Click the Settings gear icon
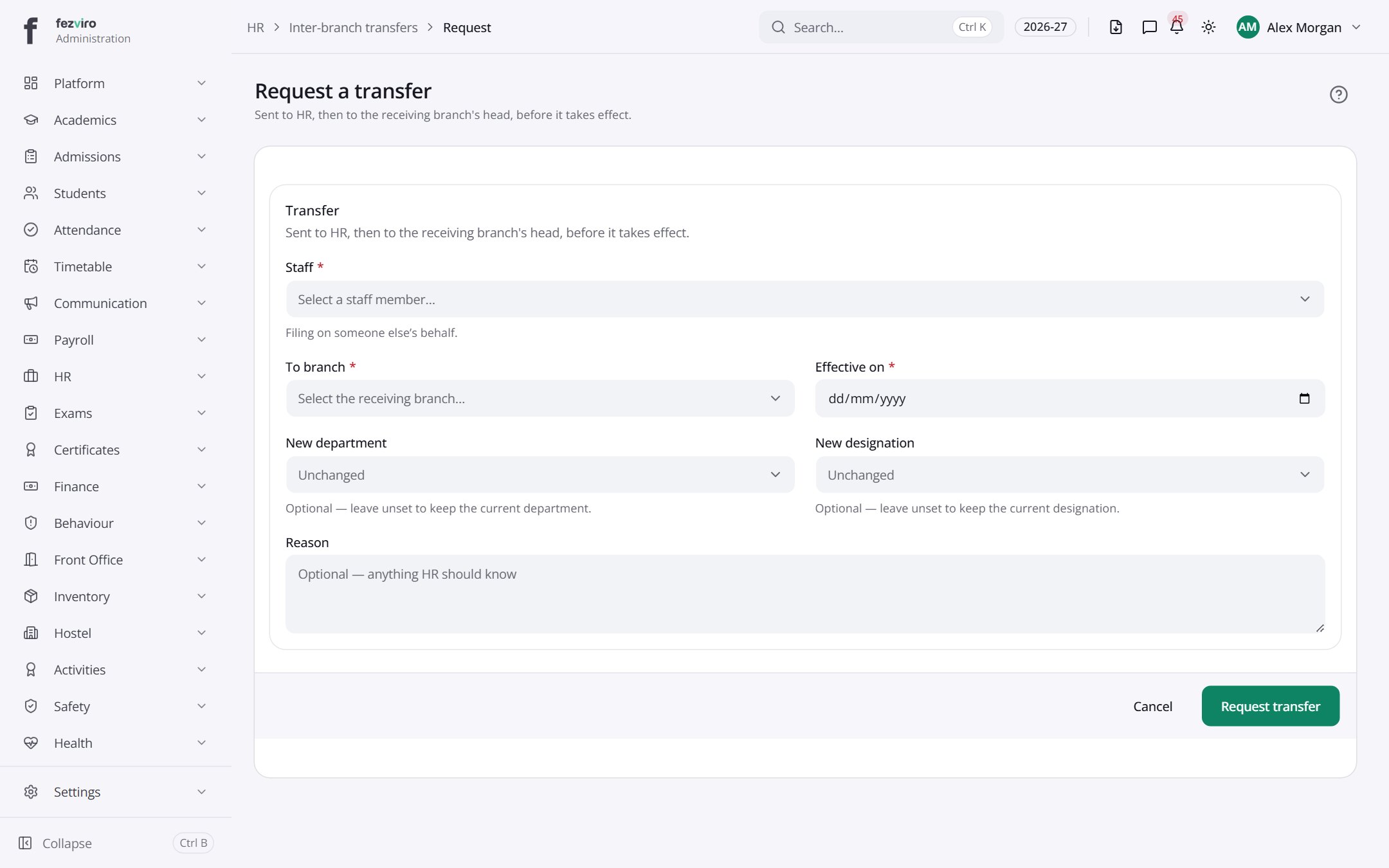The height and width of the screenshot is (868, 1389). [x=31, y=791]
